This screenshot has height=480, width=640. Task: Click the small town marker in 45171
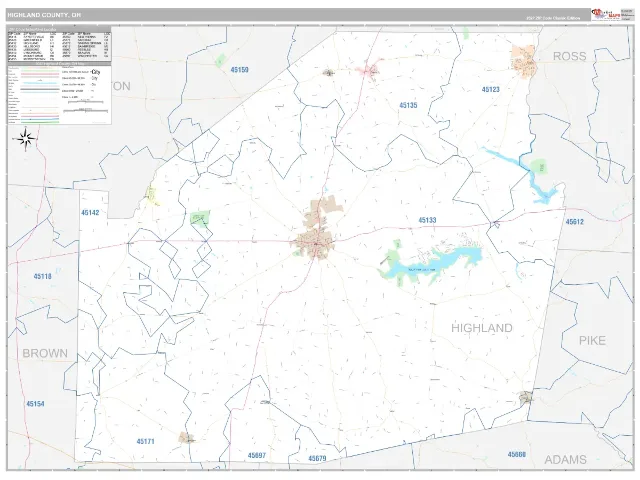pyautogui.click(x=186, y=438)
